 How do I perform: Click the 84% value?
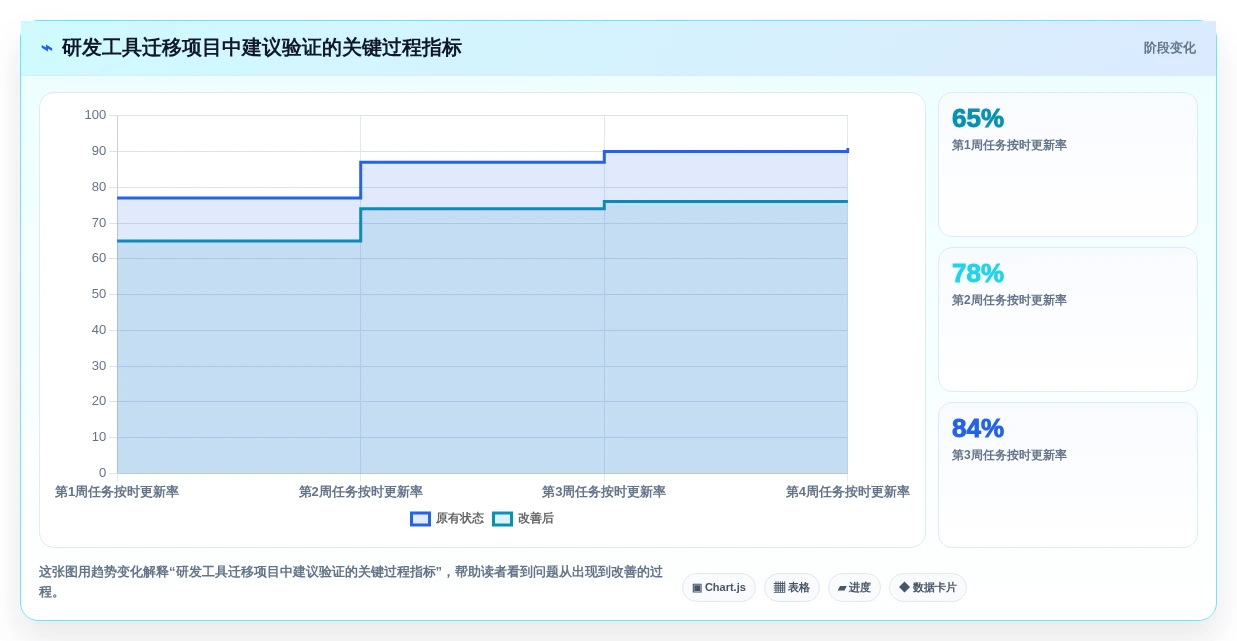click(x=978, y=428)
